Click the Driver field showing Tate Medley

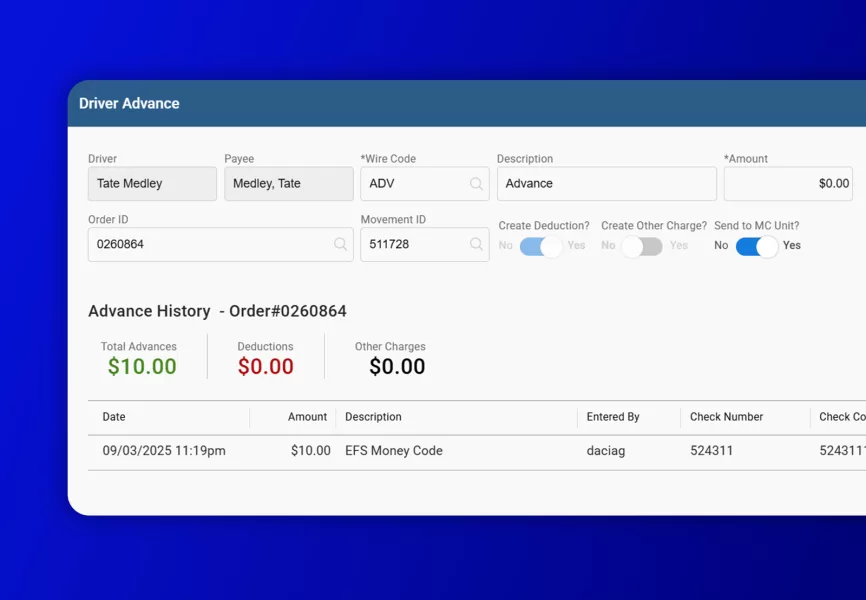pos(151,183)
